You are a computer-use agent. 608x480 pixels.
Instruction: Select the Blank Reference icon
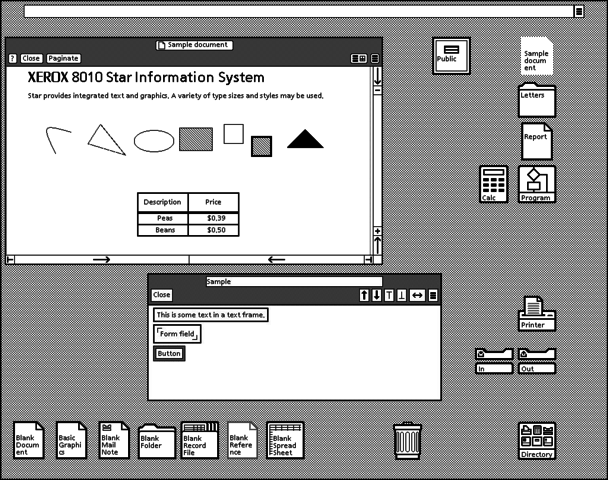click(x=242, y=440)
